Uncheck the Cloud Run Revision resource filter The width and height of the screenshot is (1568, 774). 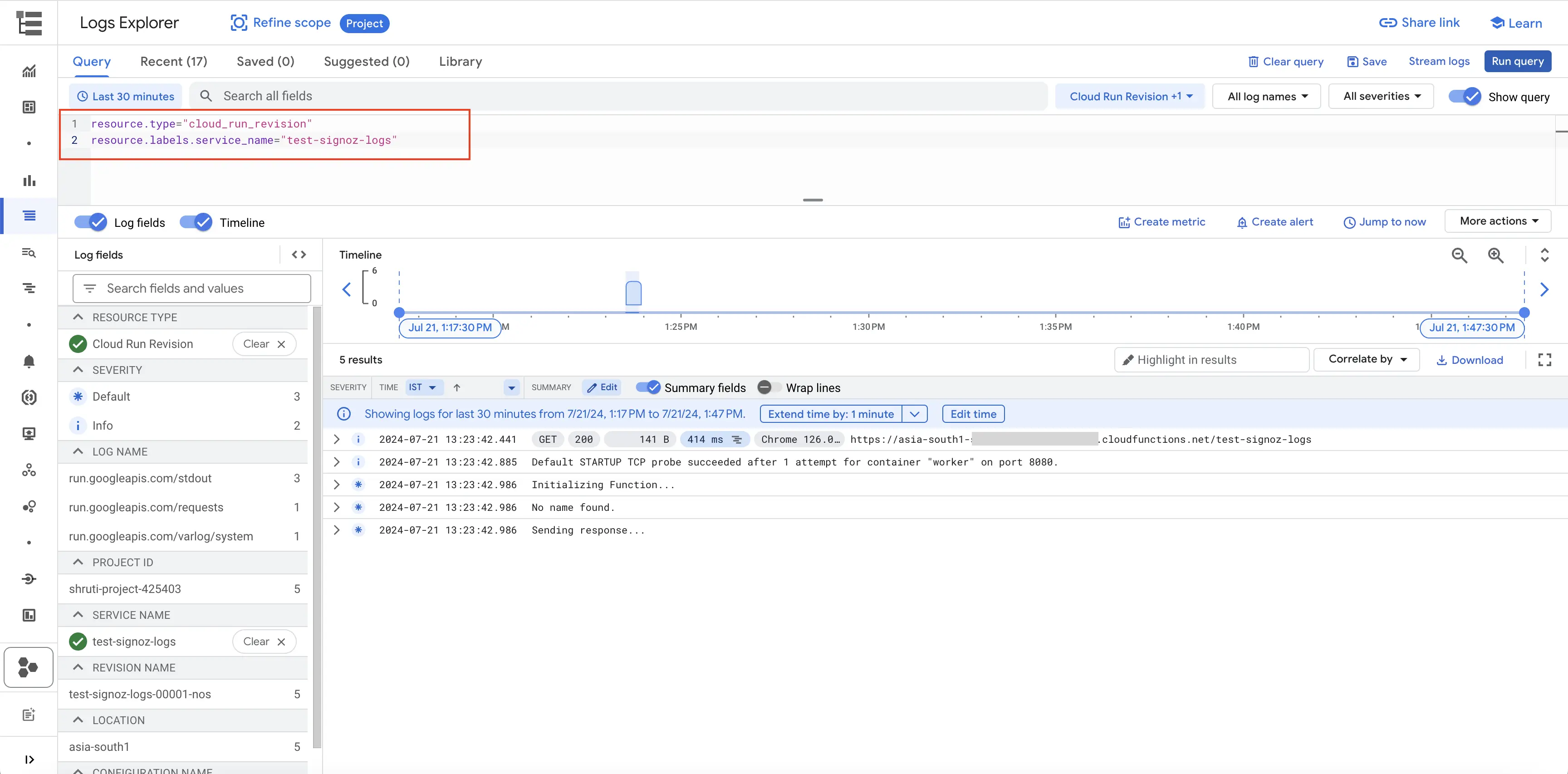point(78,344)
